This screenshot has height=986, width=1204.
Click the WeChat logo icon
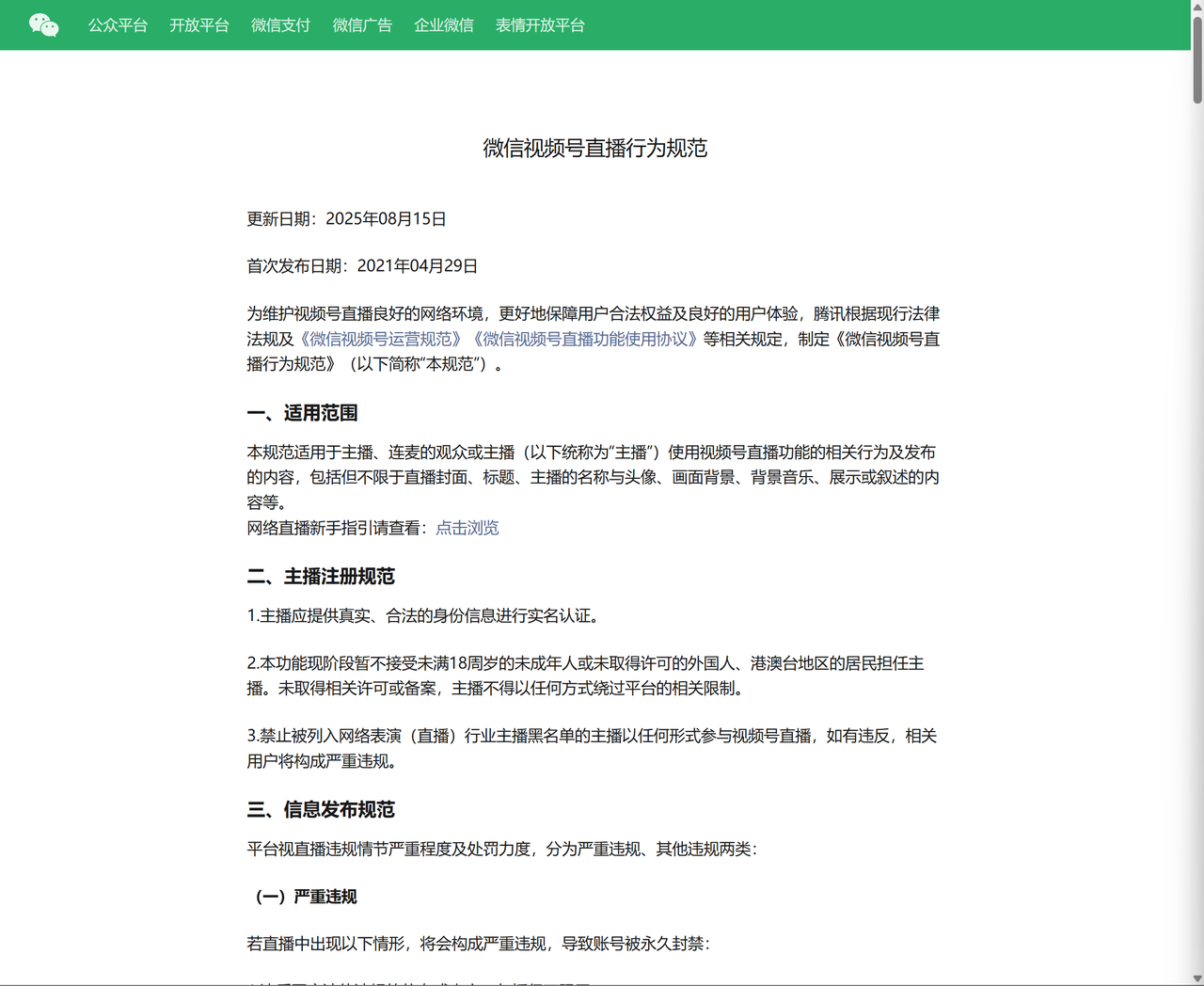(43, 25)
